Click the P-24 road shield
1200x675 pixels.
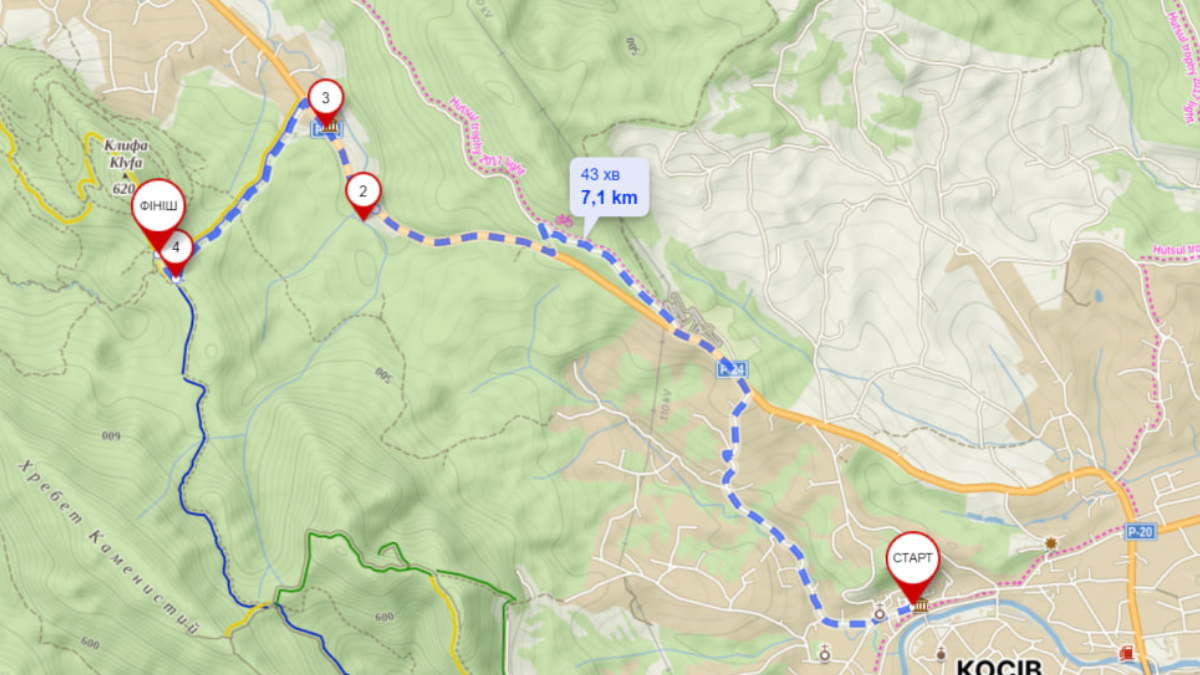(x=732, y=369)
